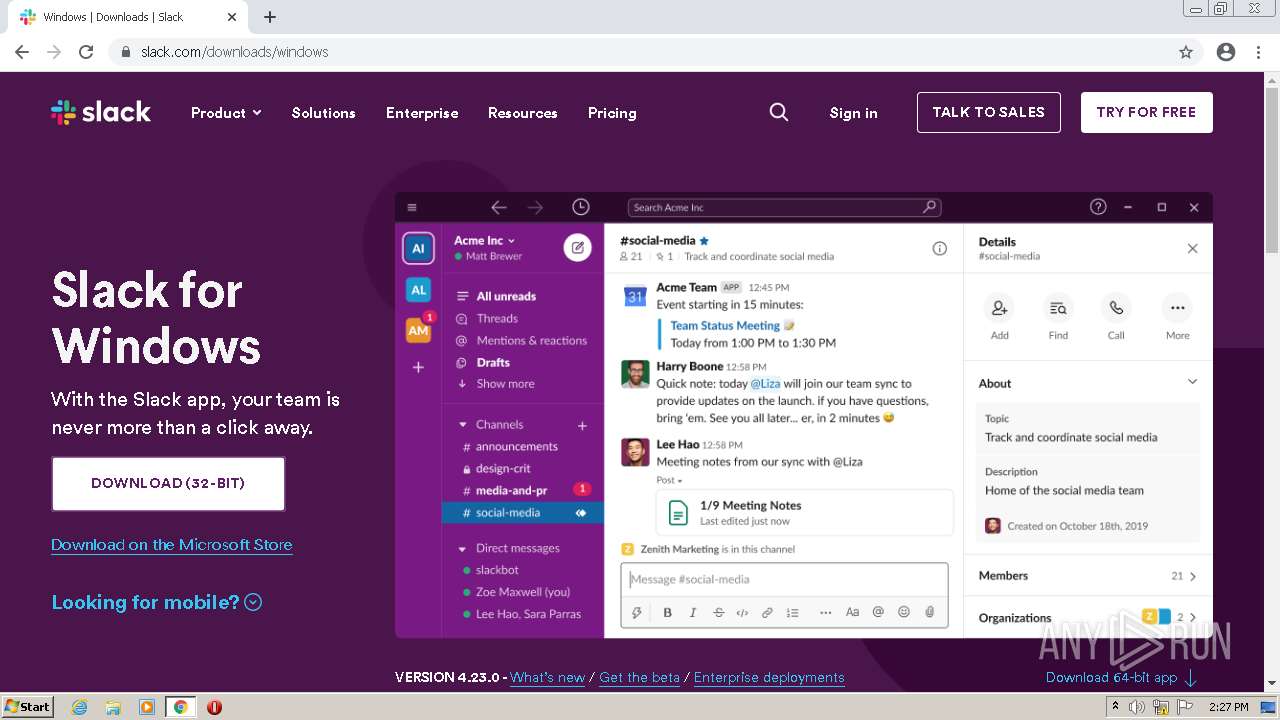1280x720 pixels.
Task: Open a new browser tab
Action: tap(270, 17)
